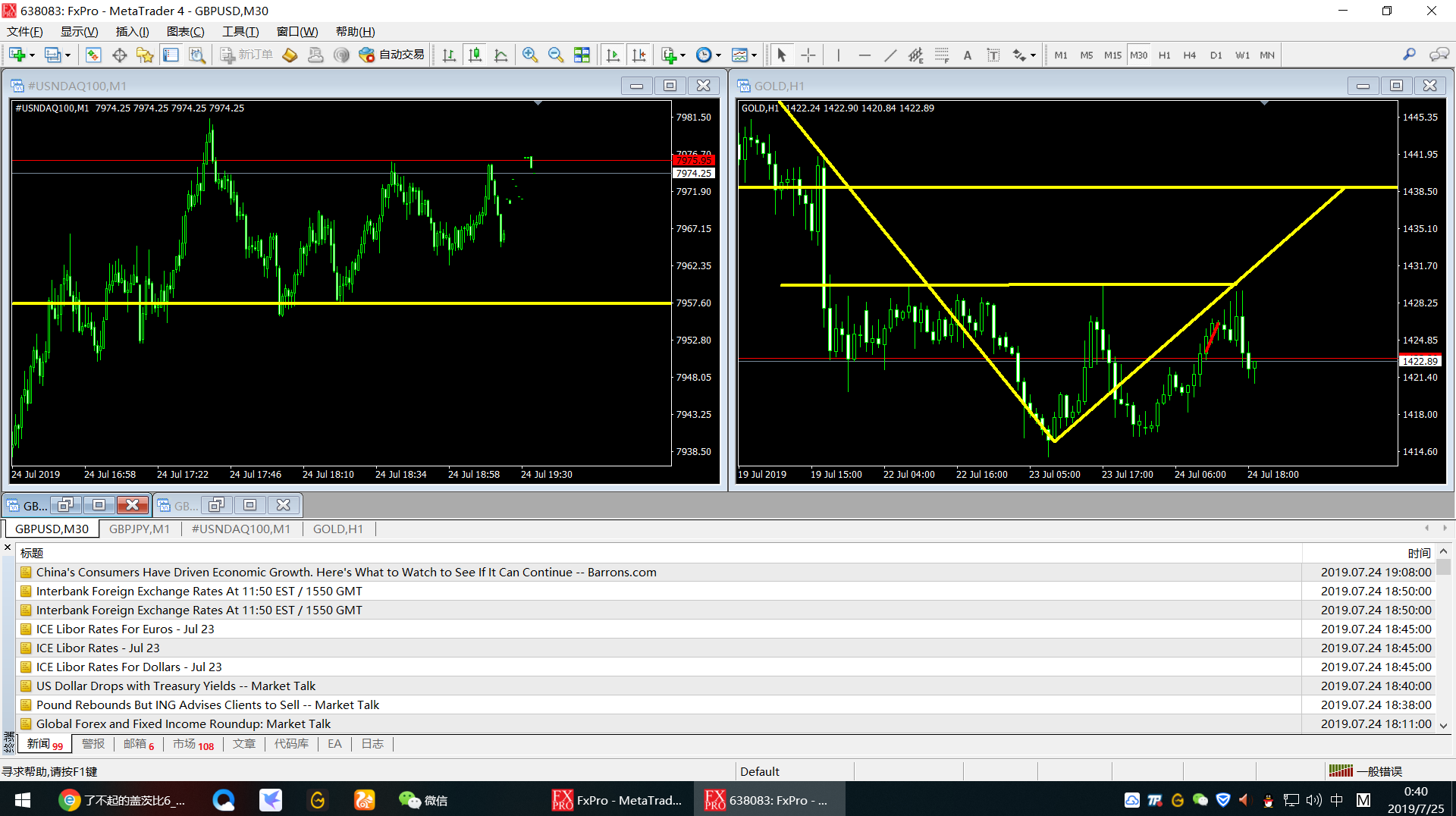The image size is (1456, 816).
Task: Select the horizontal line drawing tool
Action: (x=864, y=55)
